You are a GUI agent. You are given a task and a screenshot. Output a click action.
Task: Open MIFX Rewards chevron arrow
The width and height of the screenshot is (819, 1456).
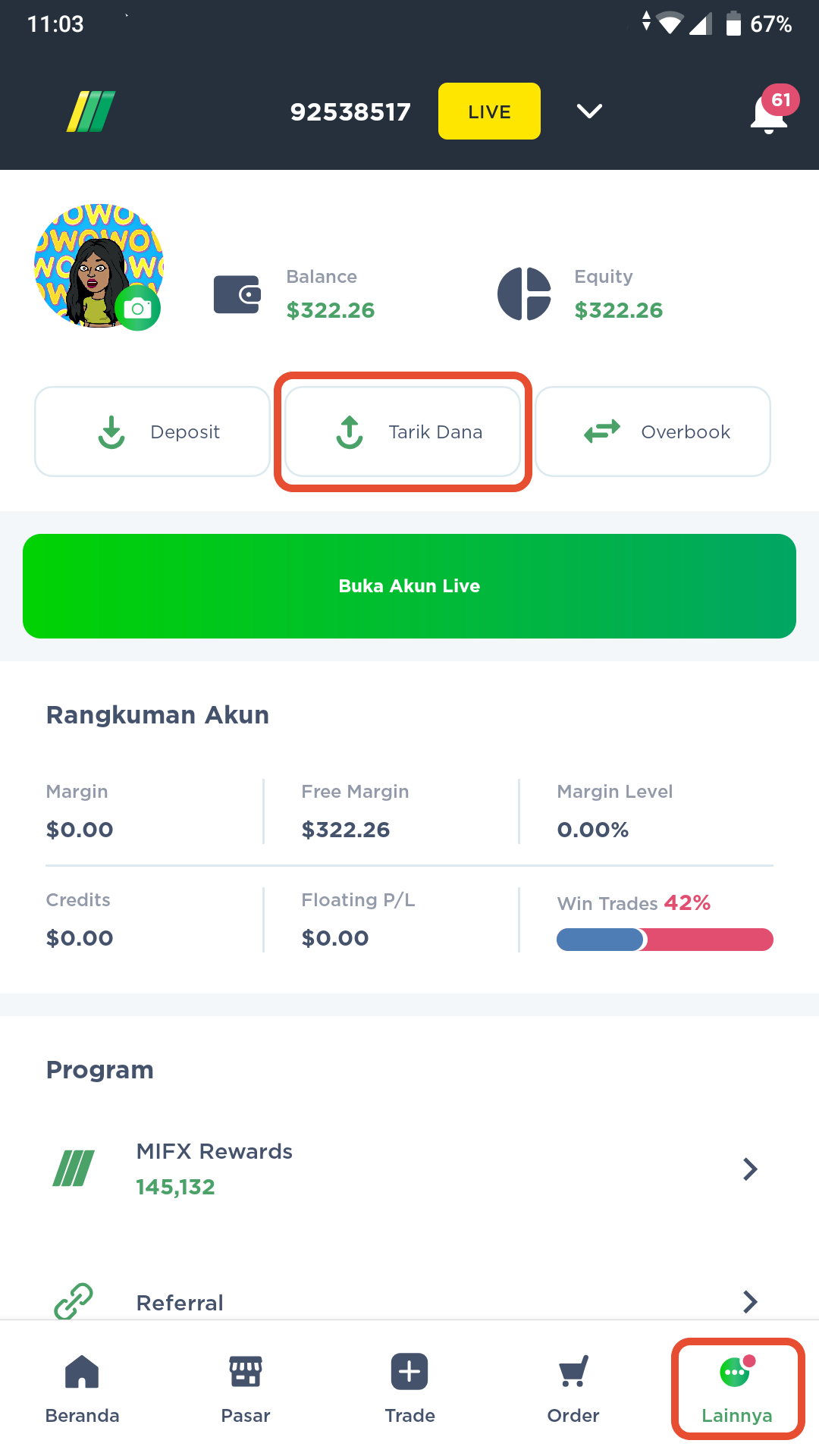[x=750, y=1169]
